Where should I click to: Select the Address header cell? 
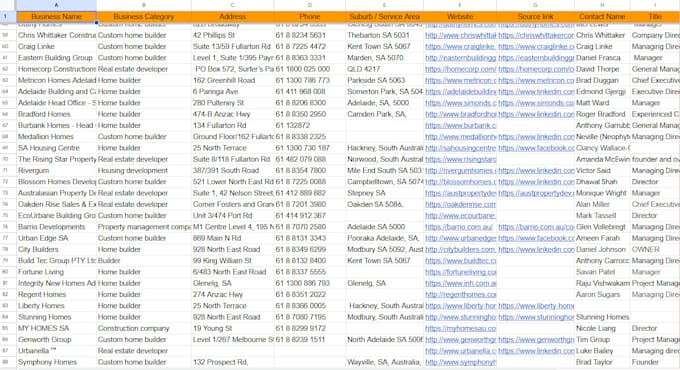[232, 17]
